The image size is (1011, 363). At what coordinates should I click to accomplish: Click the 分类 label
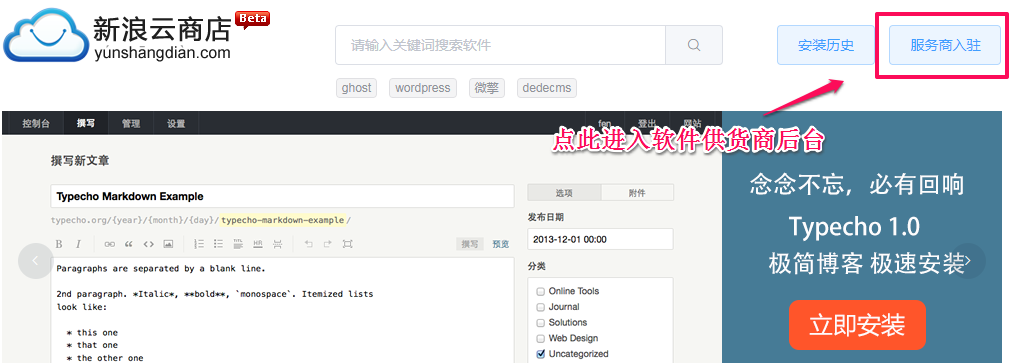tap(537, 266)
